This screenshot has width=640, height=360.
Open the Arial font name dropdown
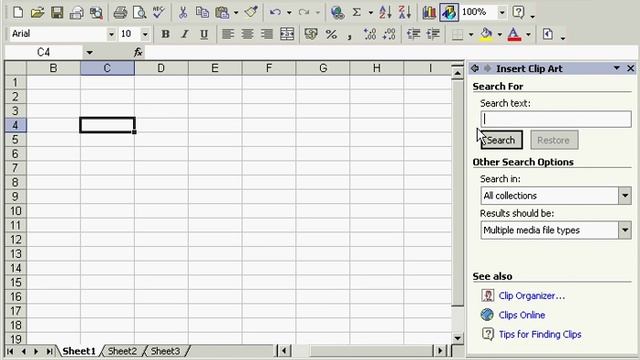[111, 34]
